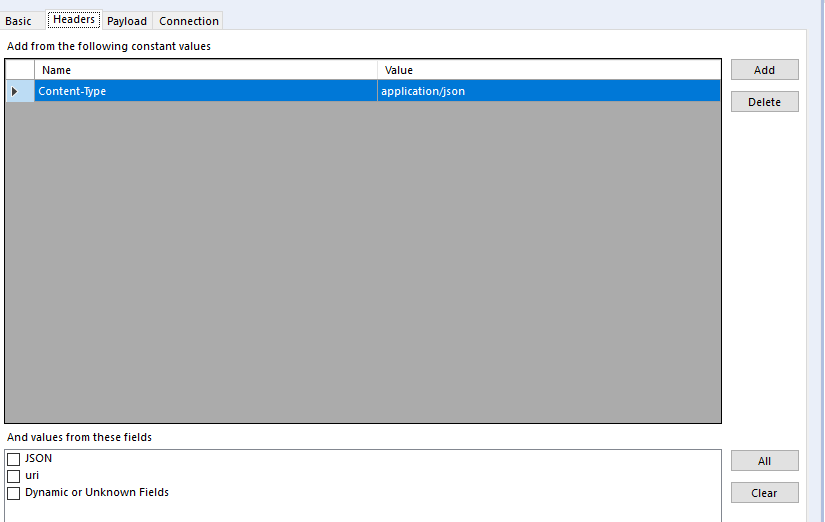Open the Connection tab

pyautogui.click(x=188, y=21)
